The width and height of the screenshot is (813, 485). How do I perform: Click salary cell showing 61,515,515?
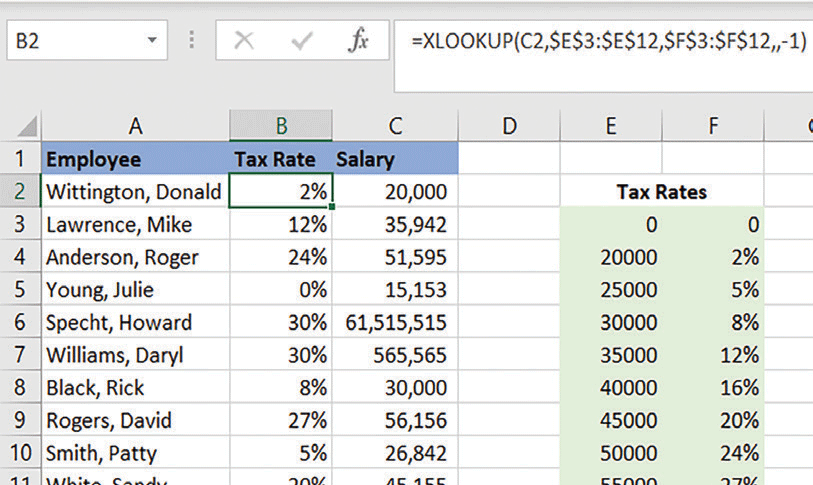(395, 323)
